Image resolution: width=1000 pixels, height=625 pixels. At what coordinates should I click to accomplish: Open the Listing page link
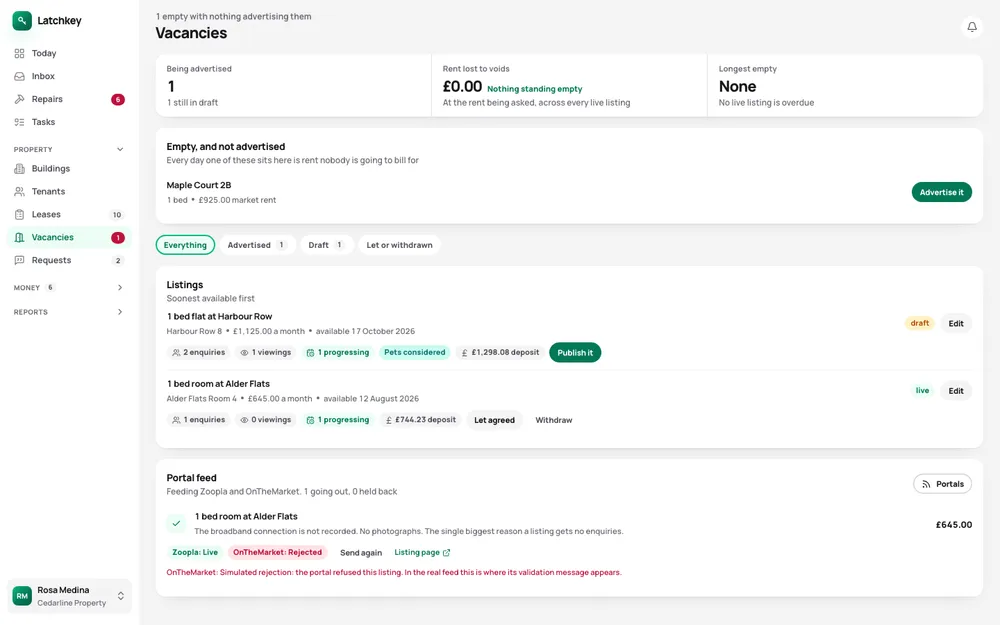[x=422, y=553]
